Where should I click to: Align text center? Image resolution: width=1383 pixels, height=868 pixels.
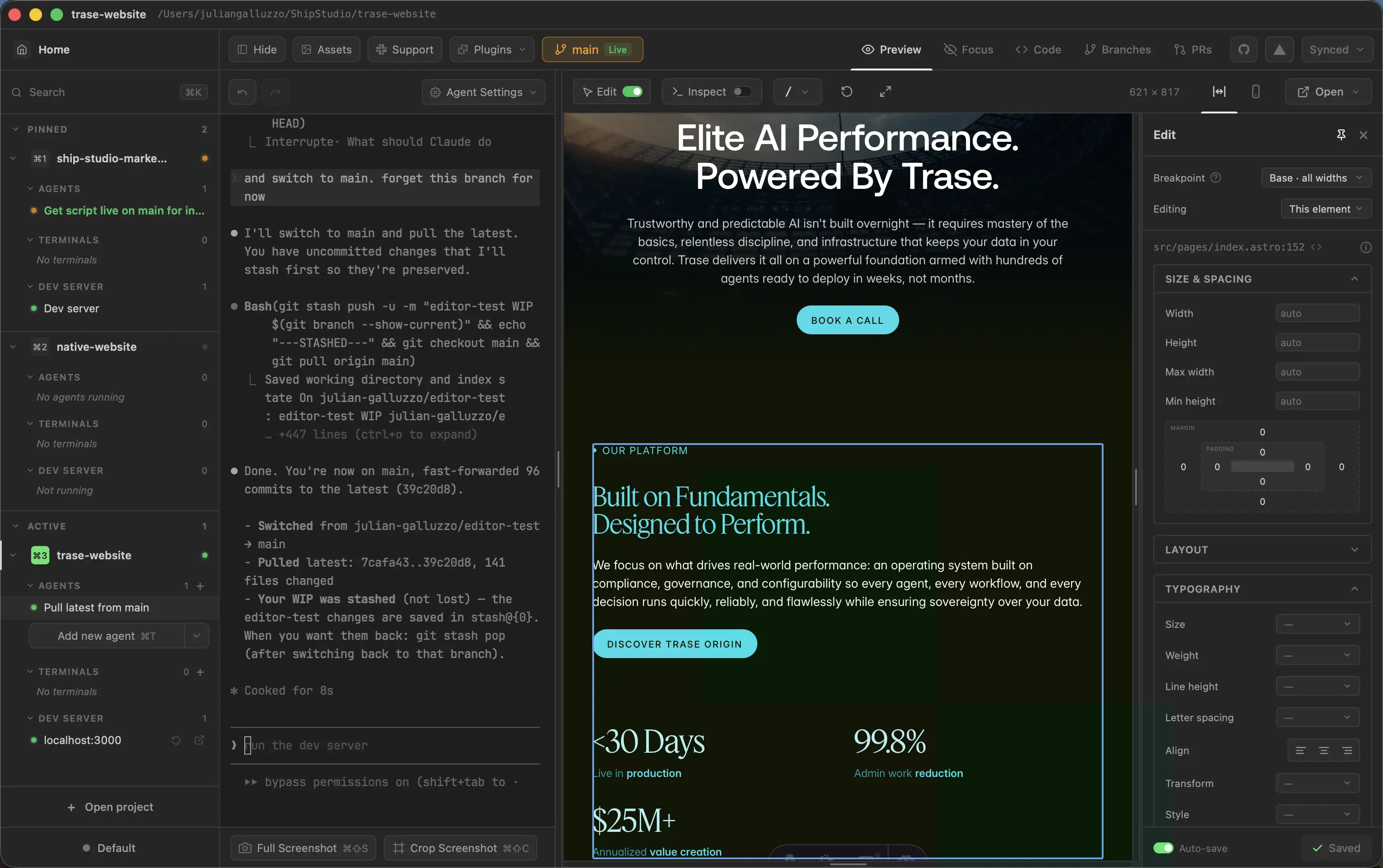[1324, 750]
